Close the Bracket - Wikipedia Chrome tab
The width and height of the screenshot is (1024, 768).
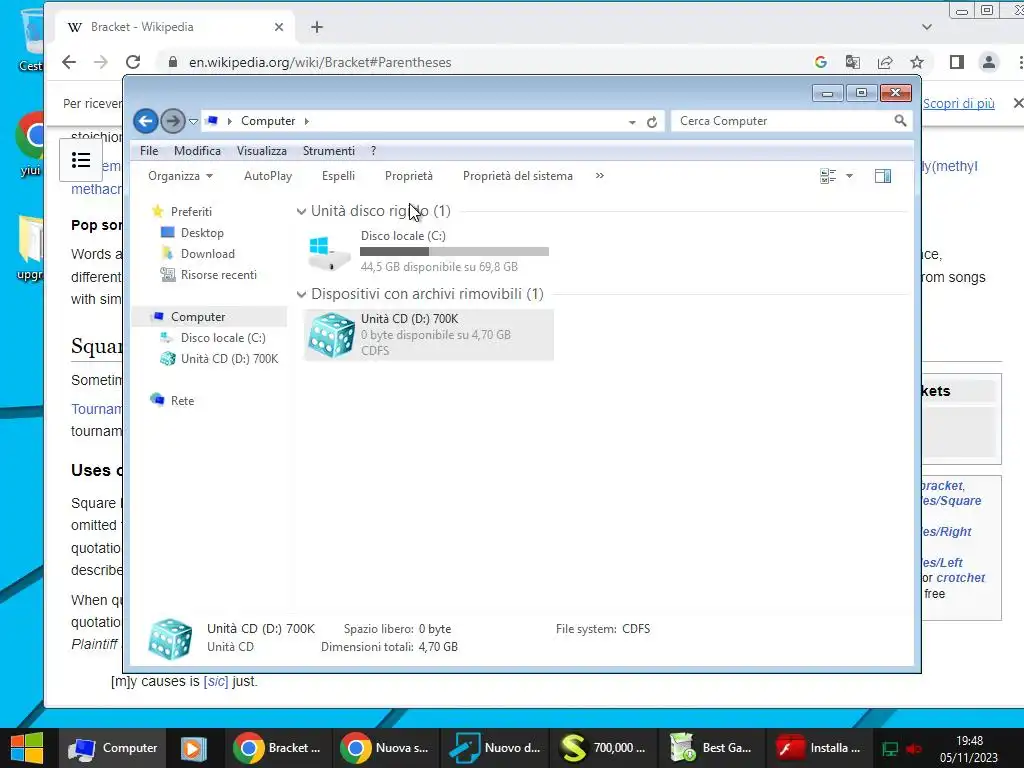point(279,27)
